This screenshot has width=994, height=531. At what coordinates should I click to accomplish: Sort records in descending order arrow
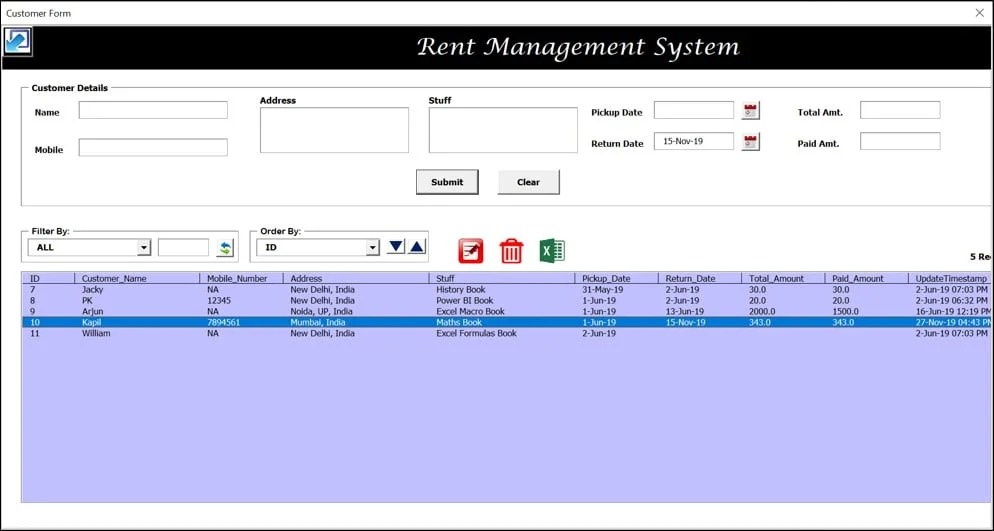tap(396, 246)
